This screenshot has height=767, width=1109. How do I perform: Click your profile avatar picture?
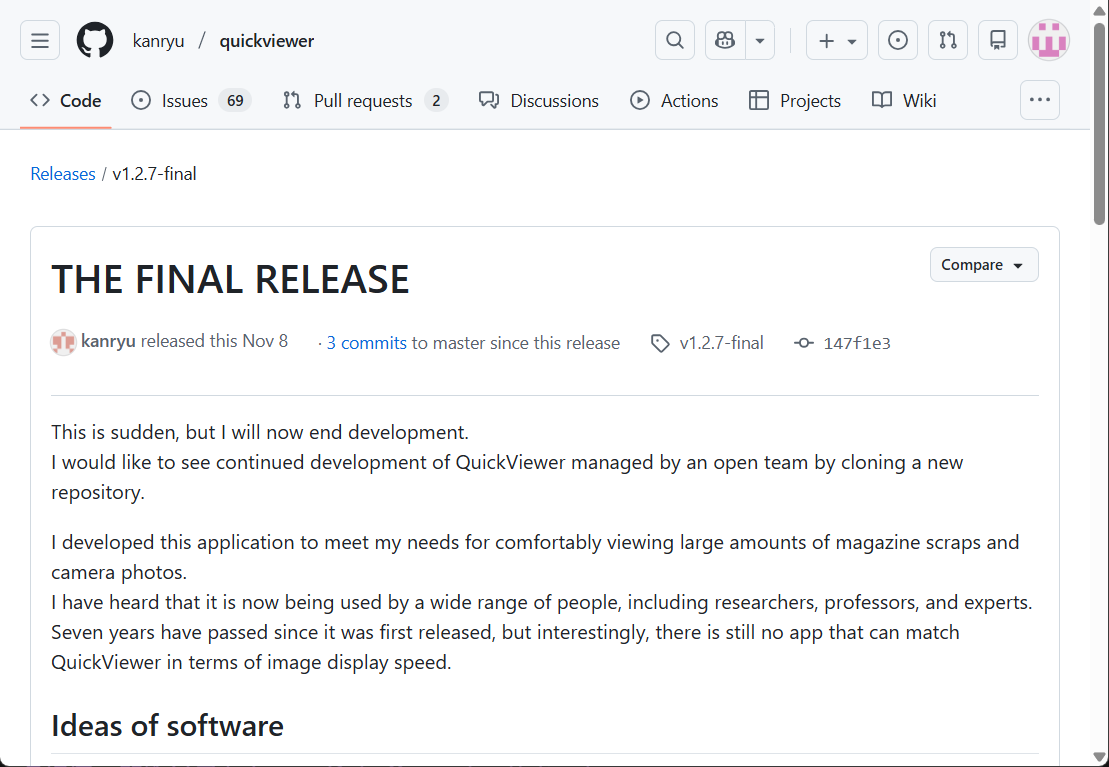pos(1048,40)
